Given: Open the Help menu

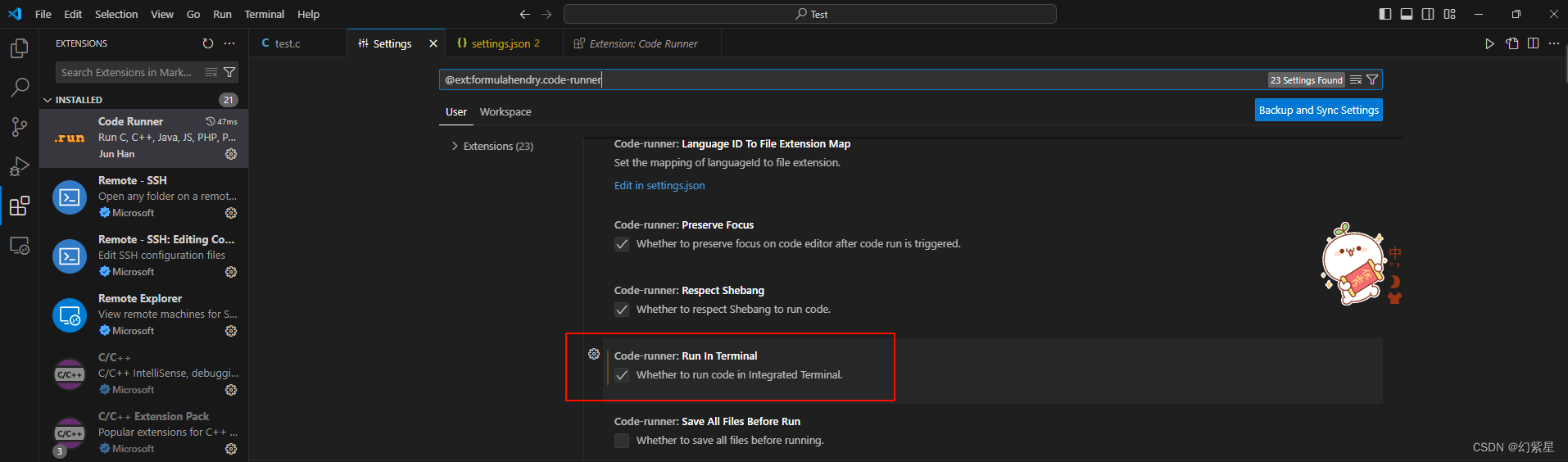Looking at the screenshot, I should click(x=309, y=14).
